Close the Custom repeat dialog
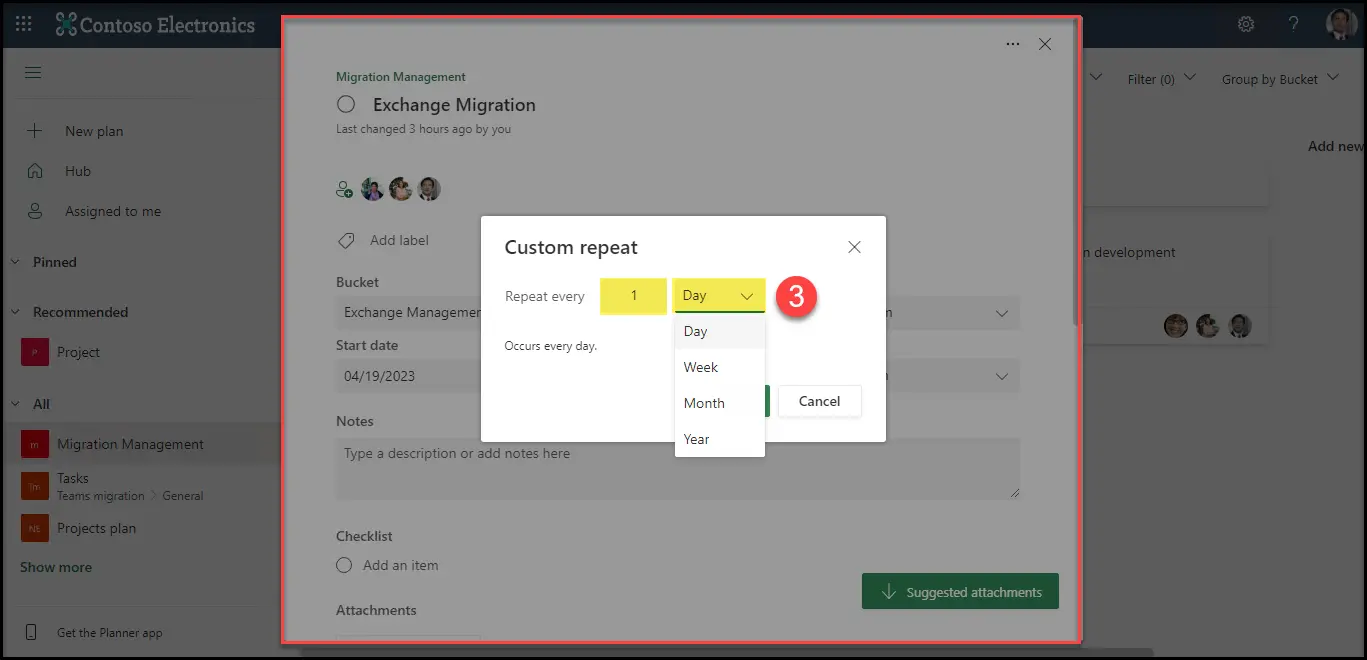Viewport: 1367px width, 660px height. click(854, 247)
